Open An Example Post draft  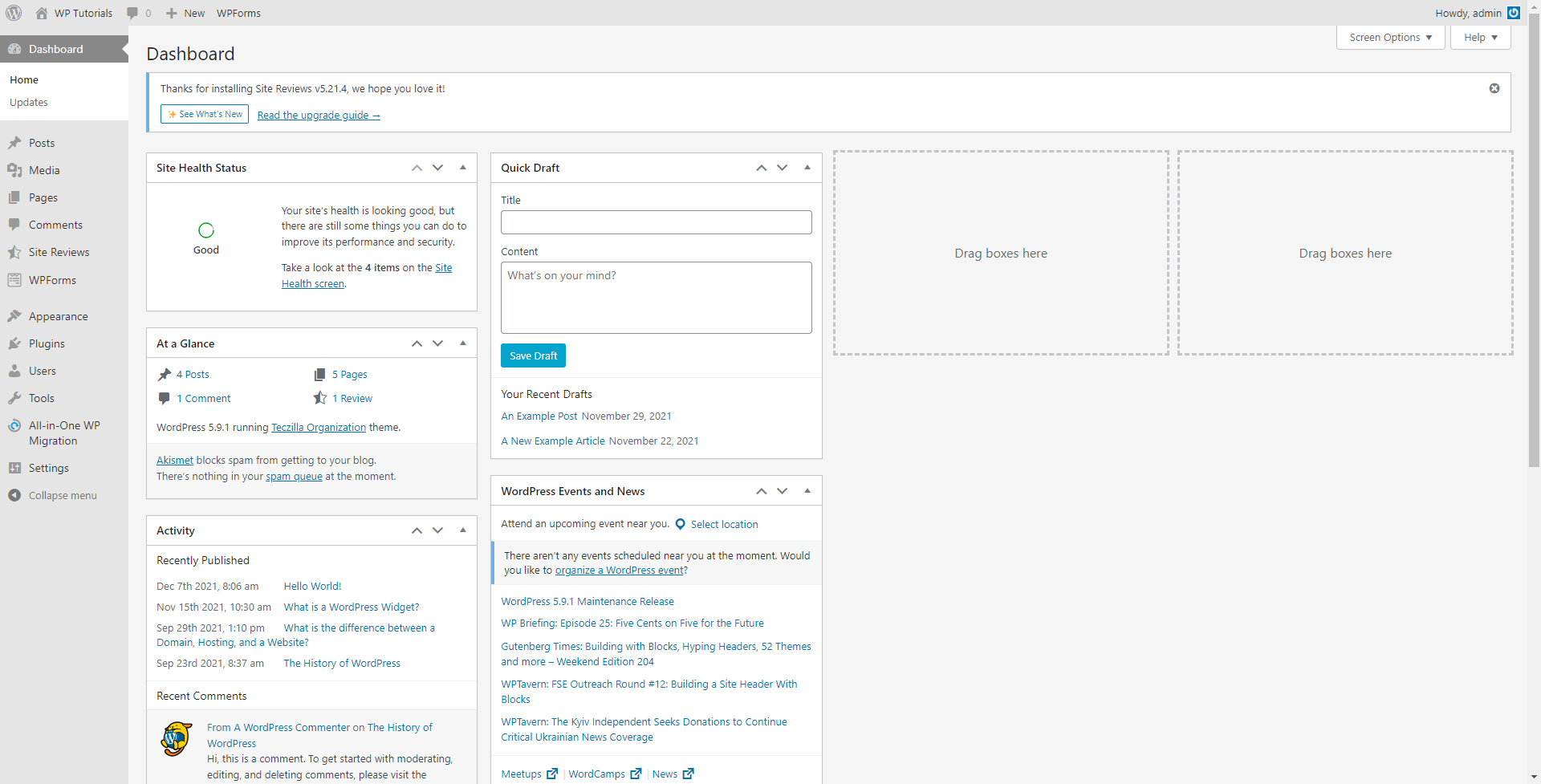click(539, 416)
